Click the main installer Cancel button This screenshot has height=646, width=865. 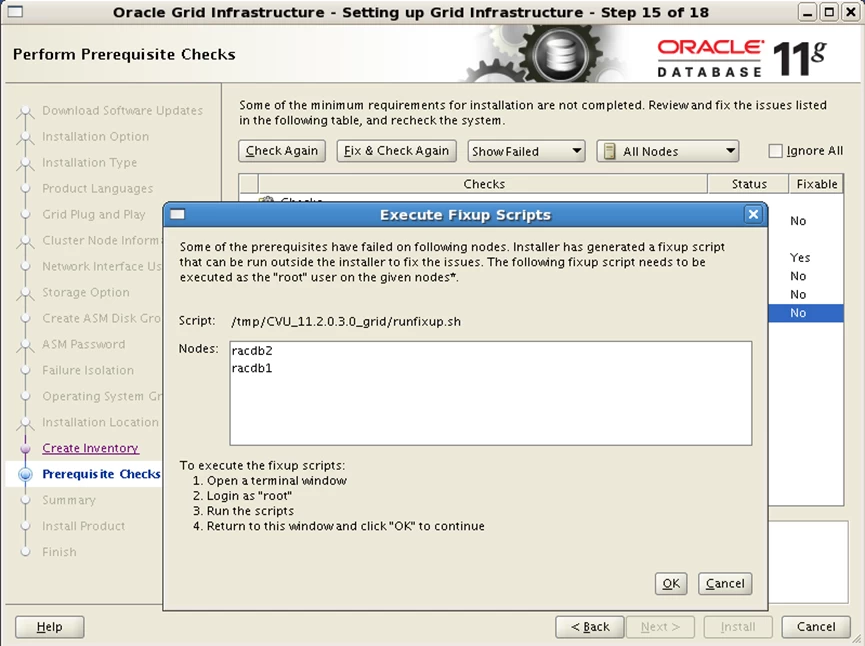[x=816, y=627]
